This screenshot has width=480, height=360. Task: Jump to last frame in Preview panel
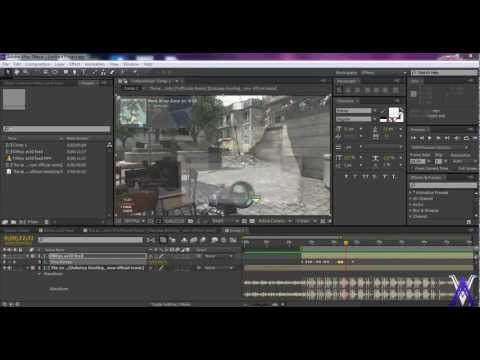coord(447,138)
